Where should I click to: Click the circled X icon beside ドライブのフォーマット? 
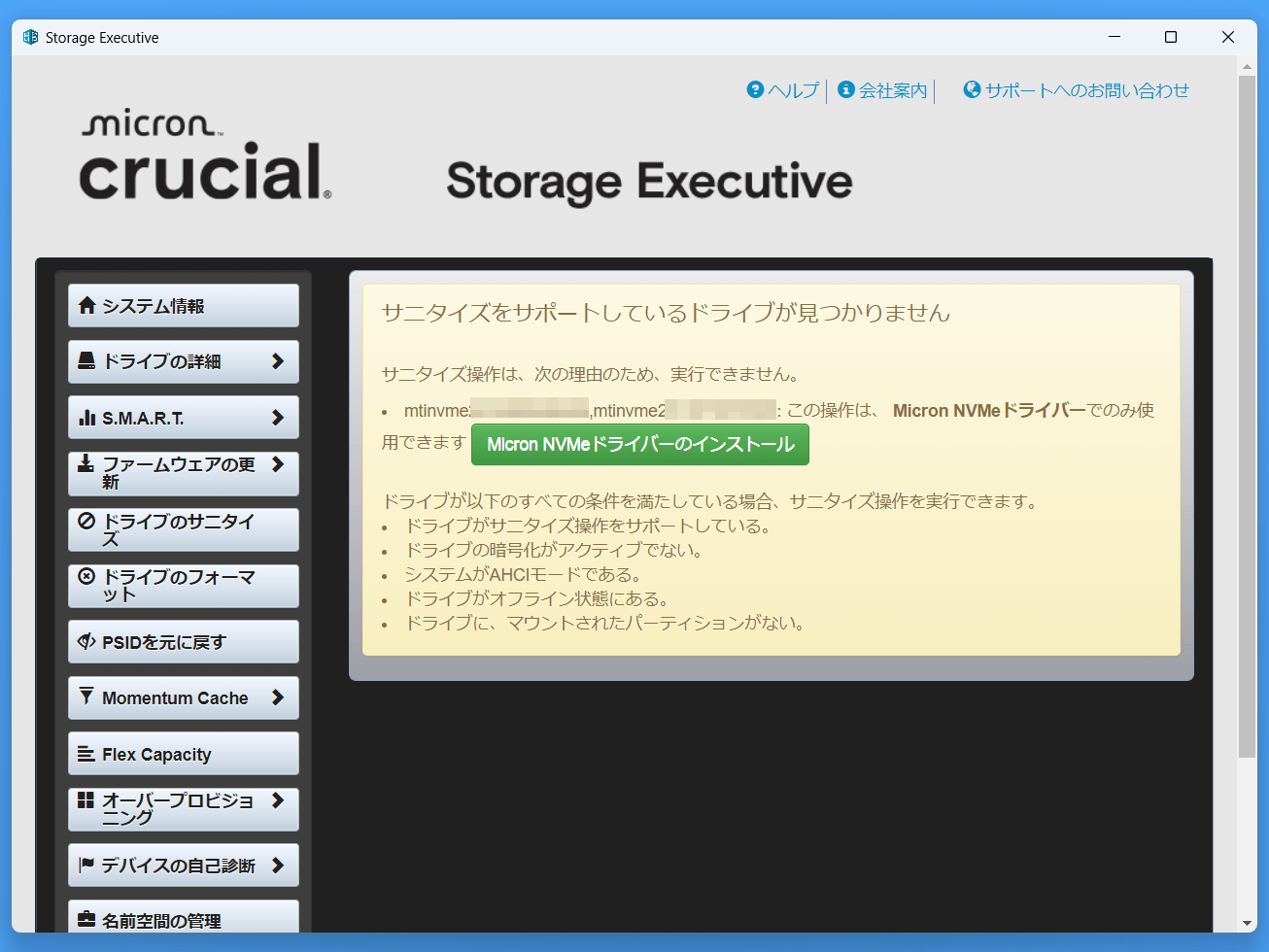86,576
